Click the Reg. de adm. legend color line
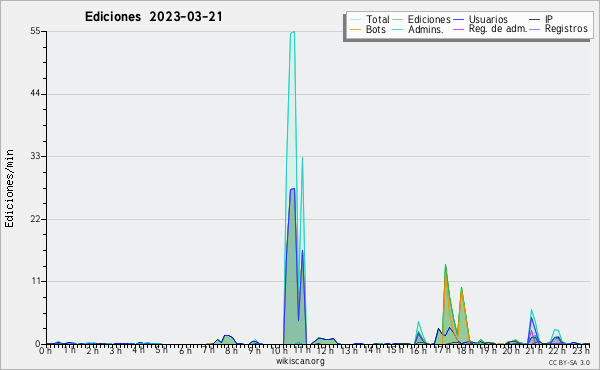The image size is (600, 370). click(x=458, y=29)
